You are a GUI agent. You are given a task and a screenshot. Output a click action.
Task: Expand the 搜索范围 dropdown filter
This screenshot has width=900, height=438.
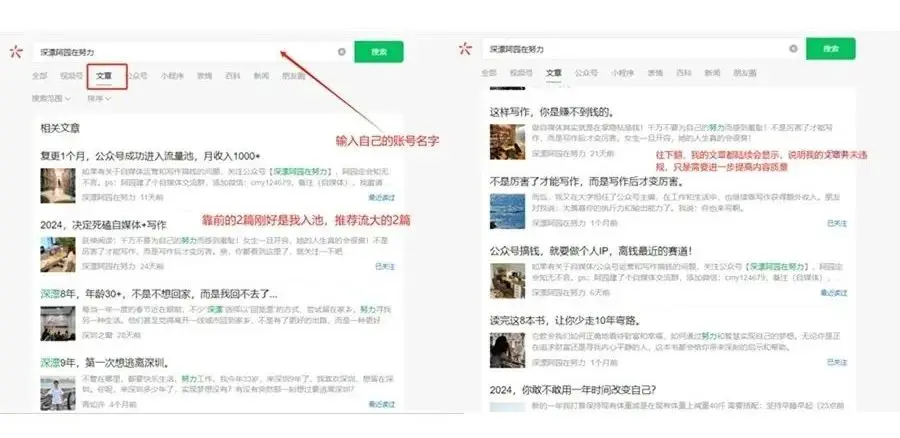(50, 98)
